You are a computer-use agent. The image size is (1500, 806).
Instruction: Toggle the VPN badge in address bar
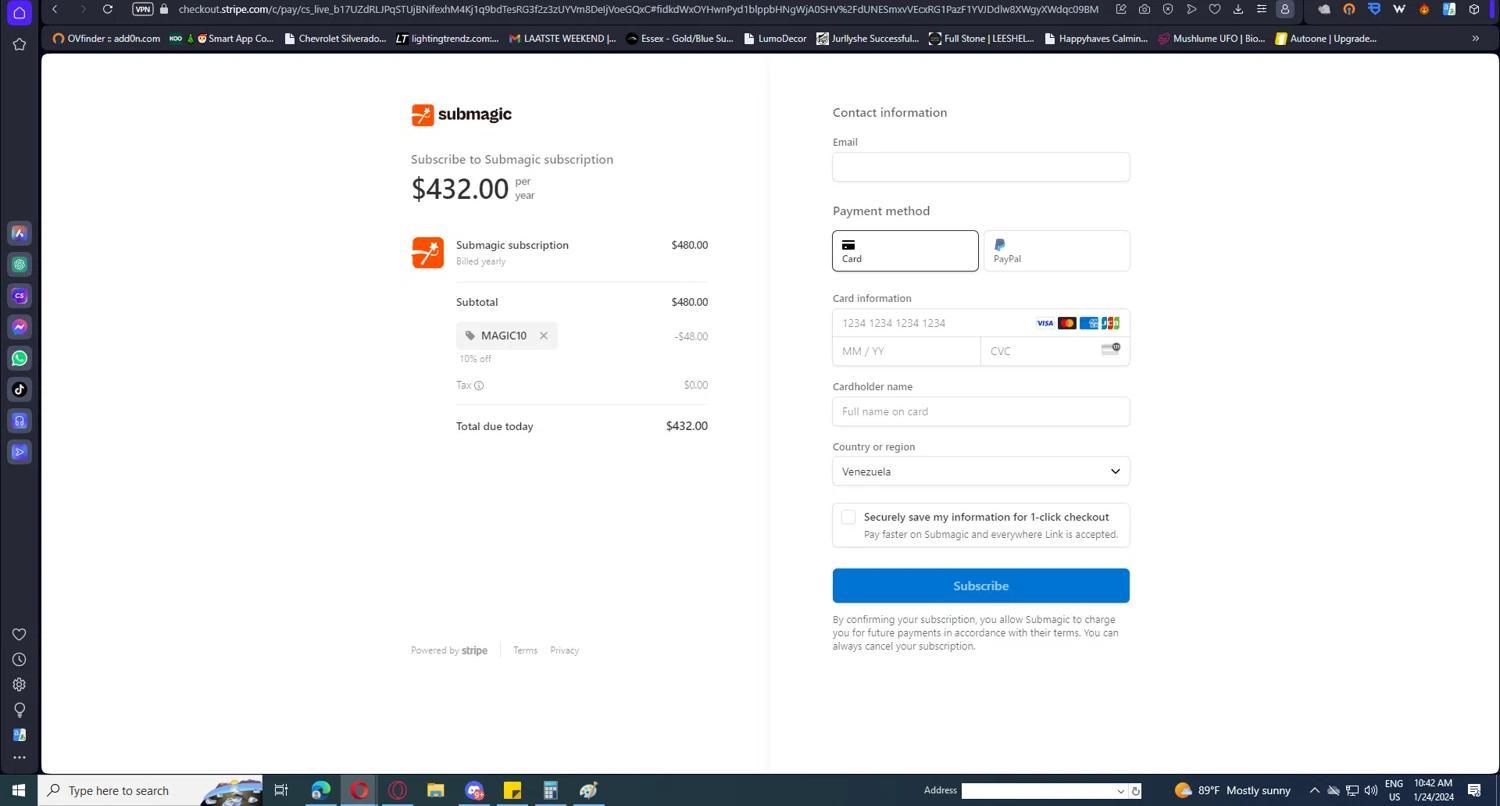(143, 9)
